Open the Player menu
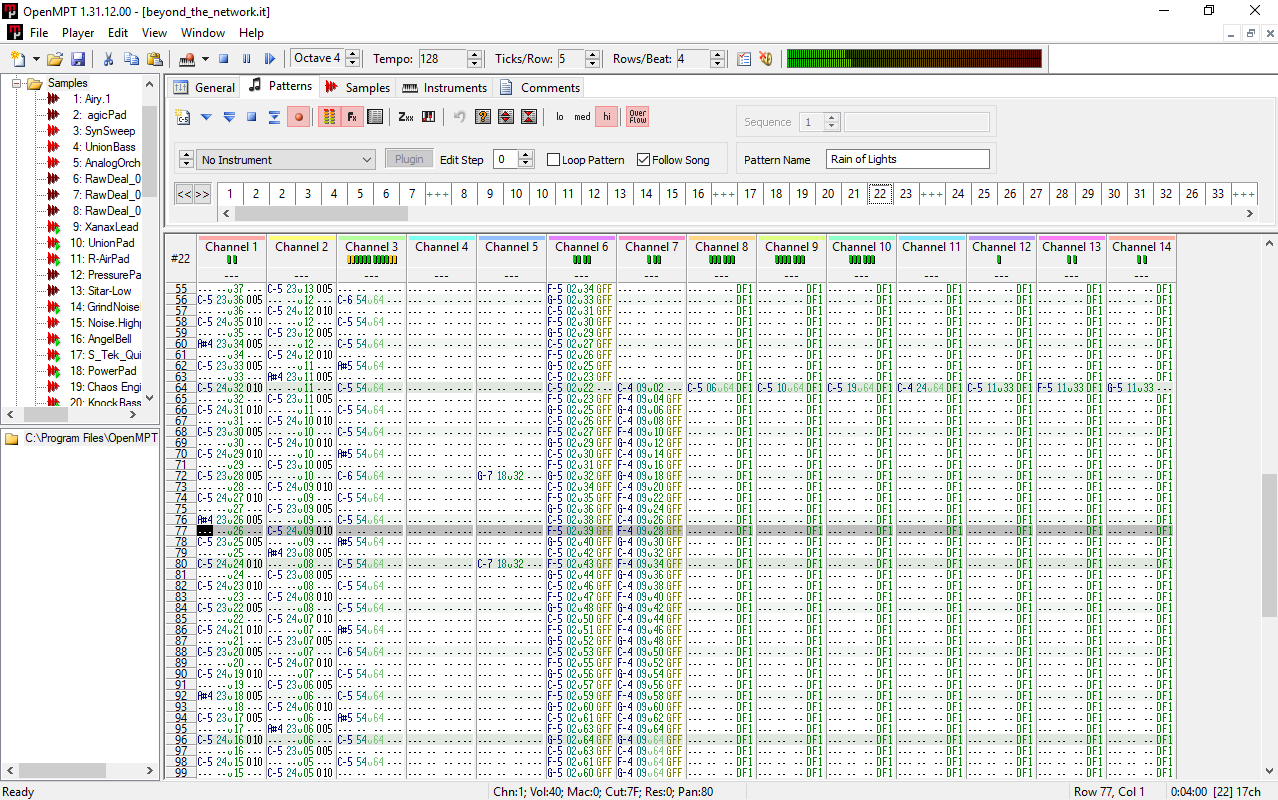 78,33
